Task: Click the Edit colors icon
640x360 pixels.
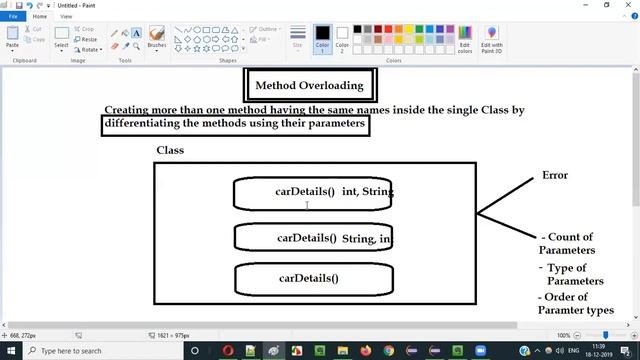Action: [465, 39]
